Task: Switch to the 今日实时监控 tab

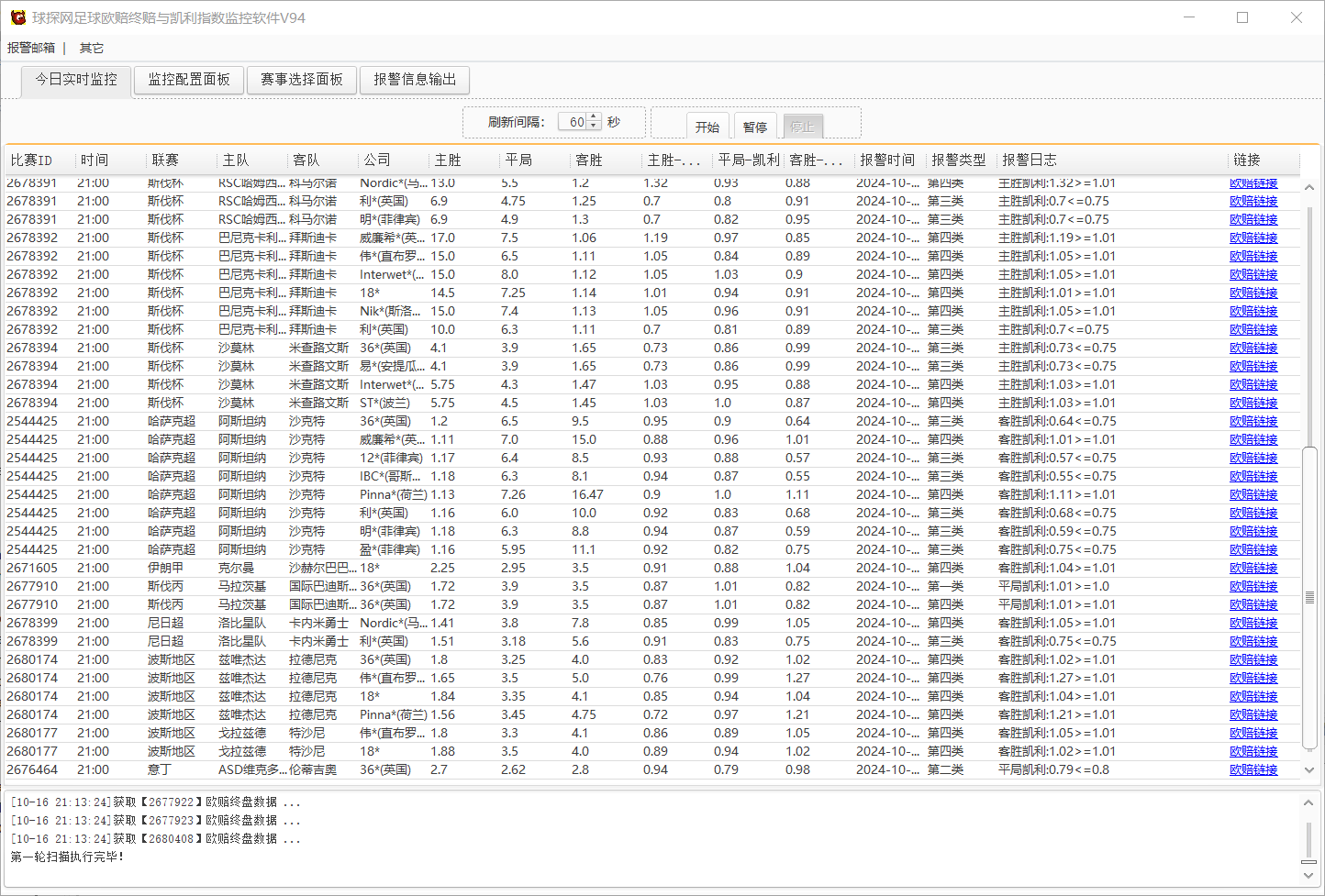Action: click(x=76, y=80)
